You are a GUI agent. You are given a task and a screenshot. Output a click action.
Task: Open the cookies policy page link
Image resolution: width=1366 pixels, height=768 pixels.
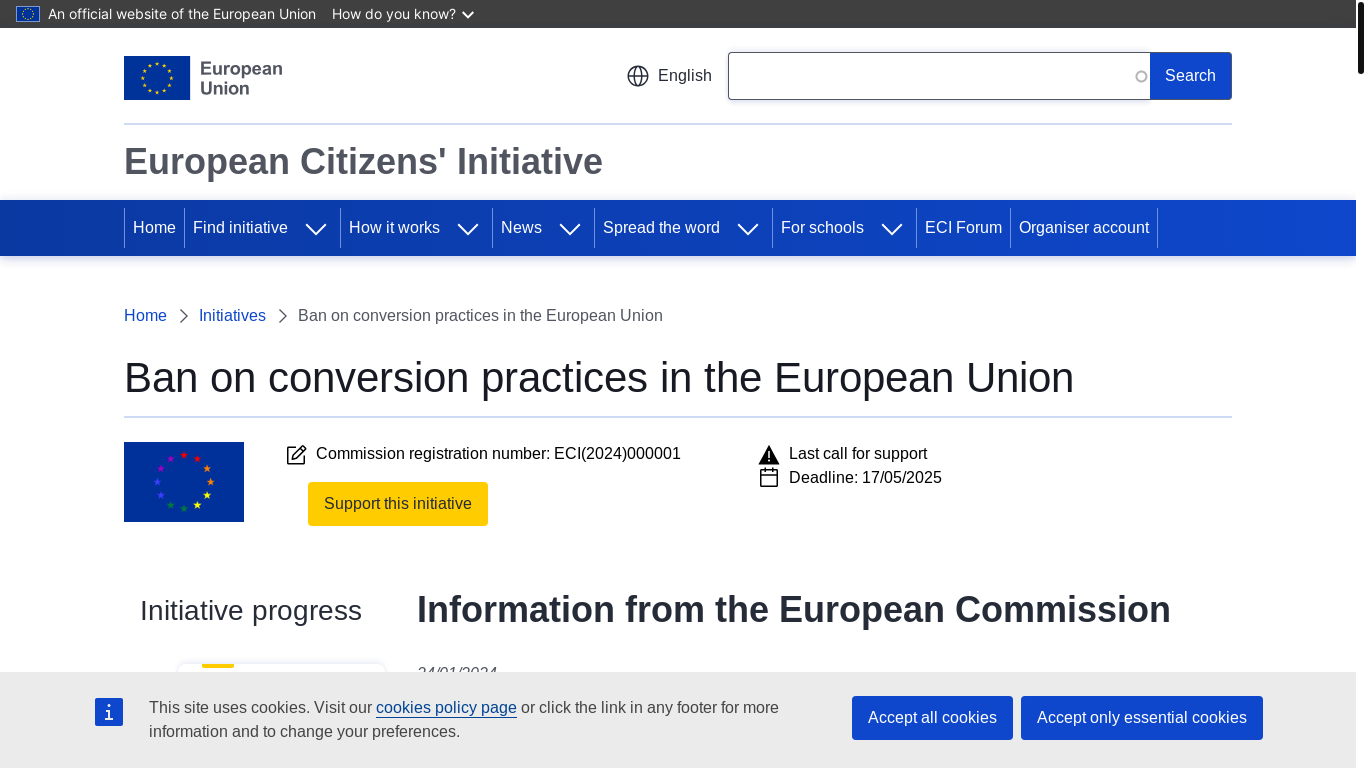pos(446,708)
